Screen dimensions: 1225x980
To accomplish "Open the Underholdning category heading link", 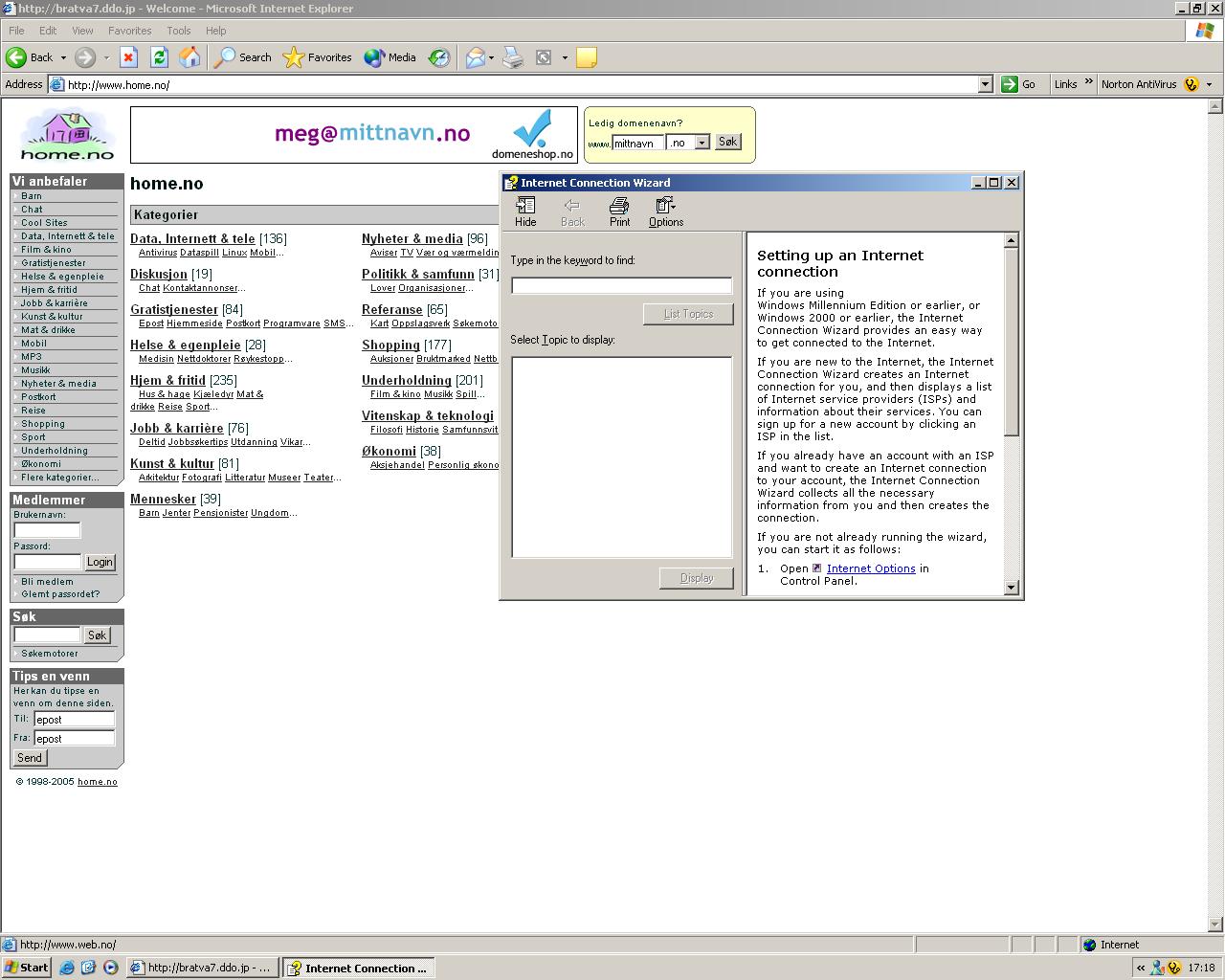I will 407,381.
